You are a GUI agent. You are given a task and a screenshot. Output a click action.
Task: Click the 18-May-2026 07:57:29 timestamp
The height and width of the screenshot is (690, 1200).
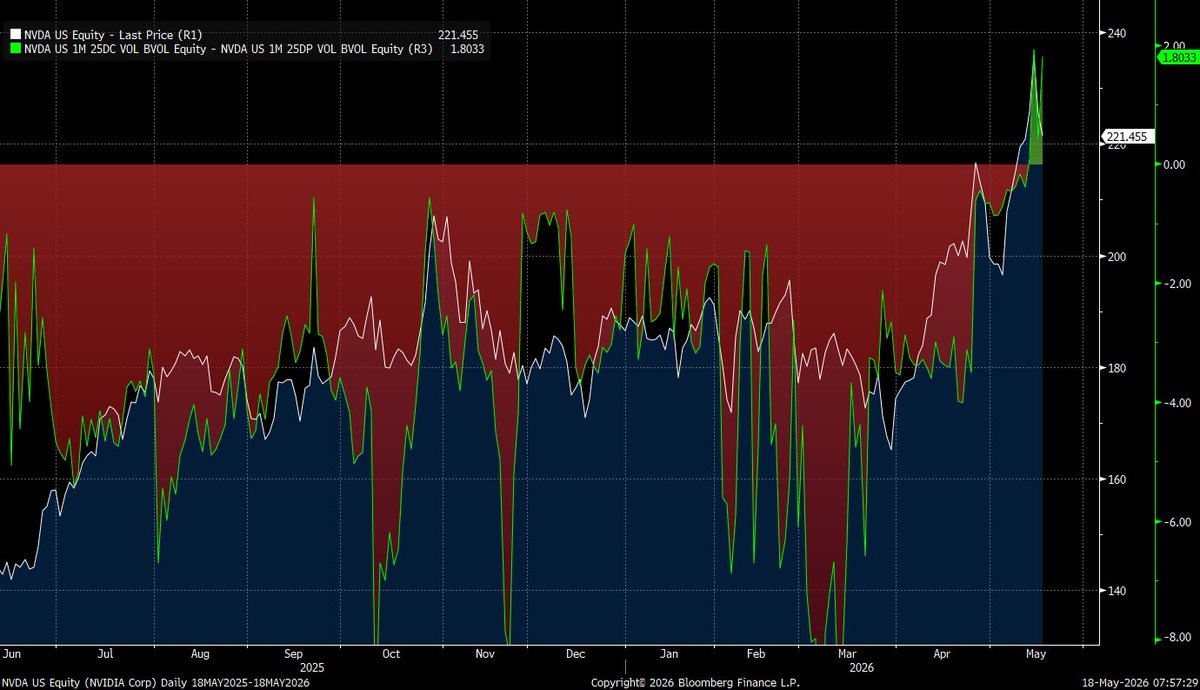click(1142, 681)
